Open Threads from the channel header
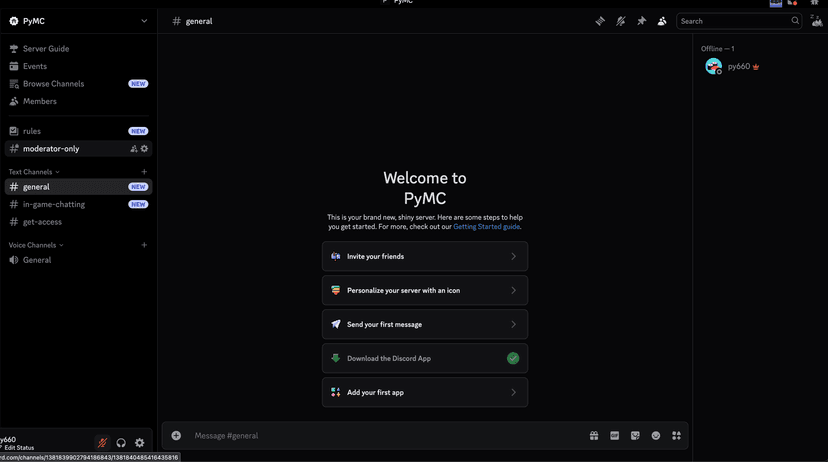Screen dimensions: 828x462 point(600,21)
